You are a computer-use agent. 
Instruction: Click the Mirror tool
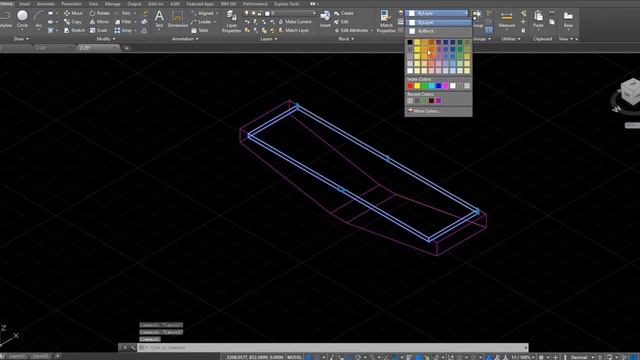[x=99, y=22]
